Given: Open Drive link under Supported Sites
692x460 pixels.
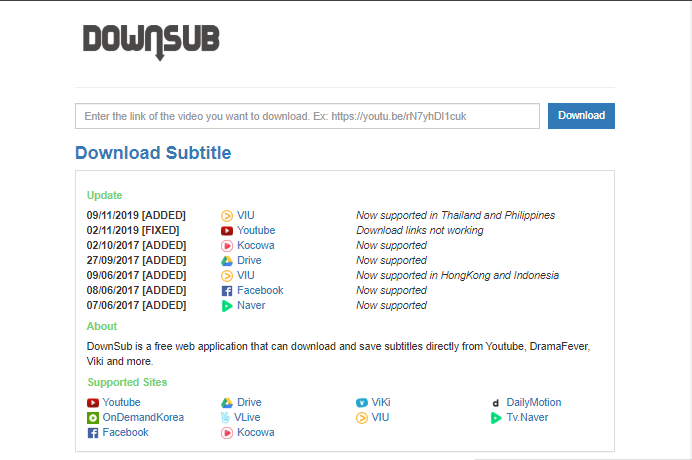Looking at the screenshot, I should [x=249, y=402].
